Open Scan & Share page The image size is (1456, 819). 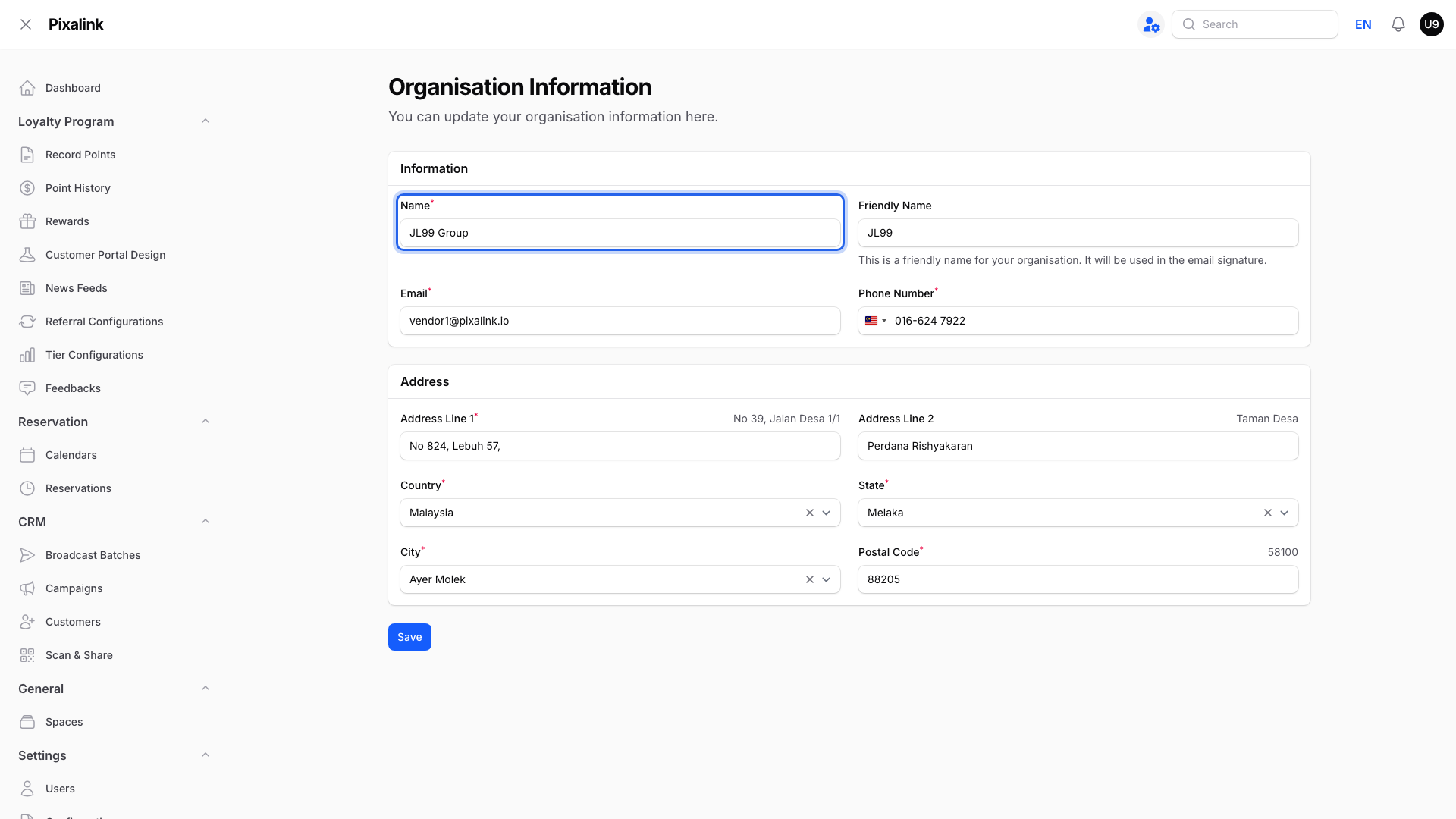[x=79, y=655]
